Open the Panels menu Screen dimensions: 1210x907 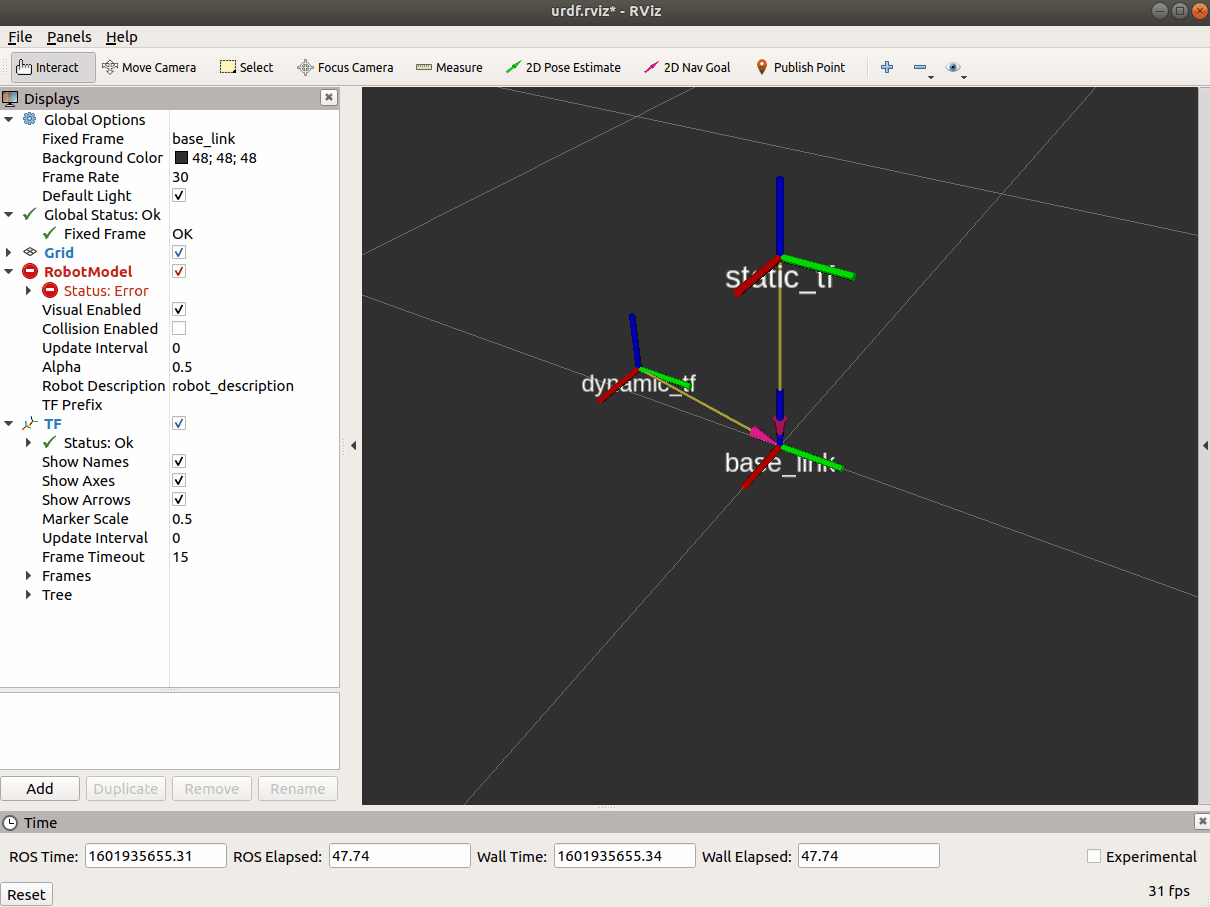pos(69,37)
